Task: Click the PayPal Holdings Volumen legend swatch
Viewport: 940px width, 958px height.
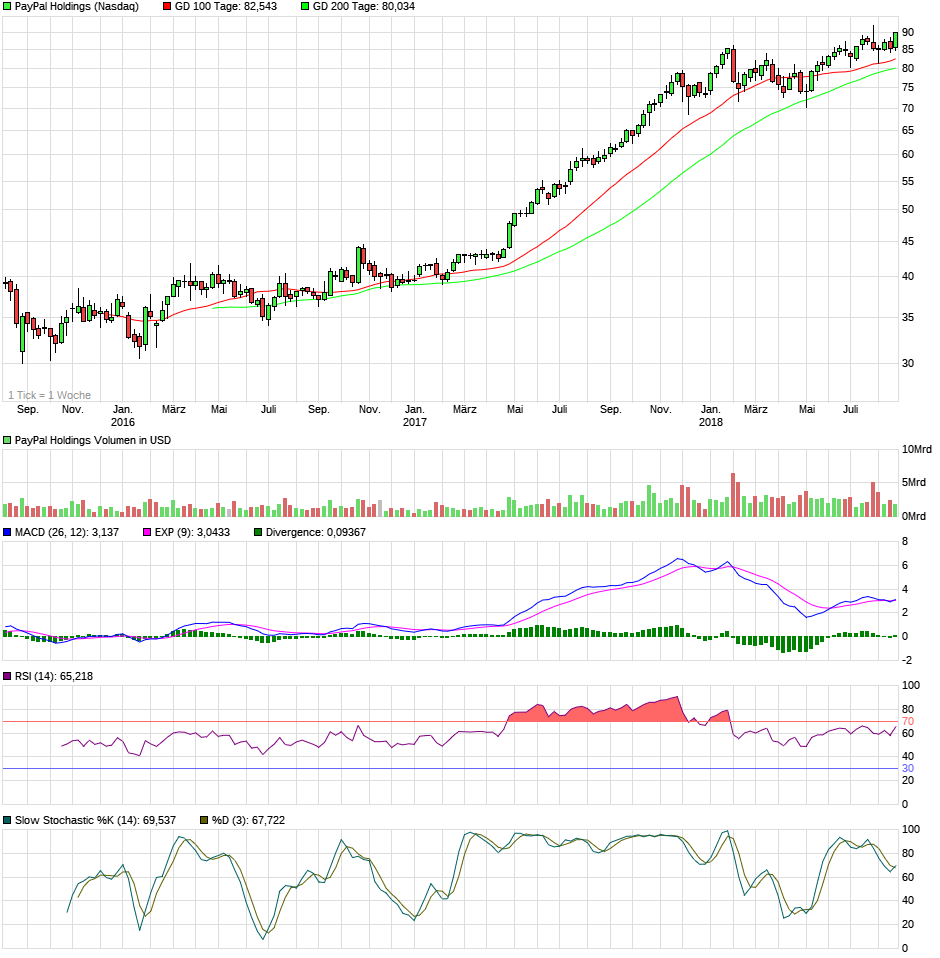Action: 7,441
